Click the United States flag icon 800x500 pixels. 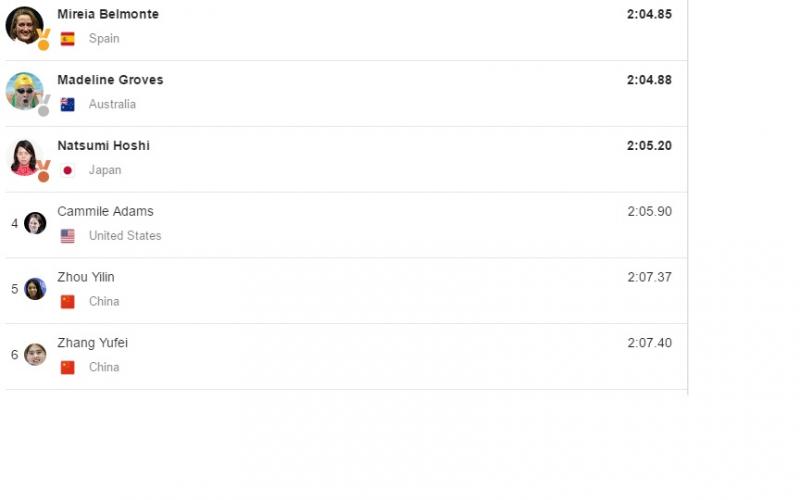[x=68, y=237]
